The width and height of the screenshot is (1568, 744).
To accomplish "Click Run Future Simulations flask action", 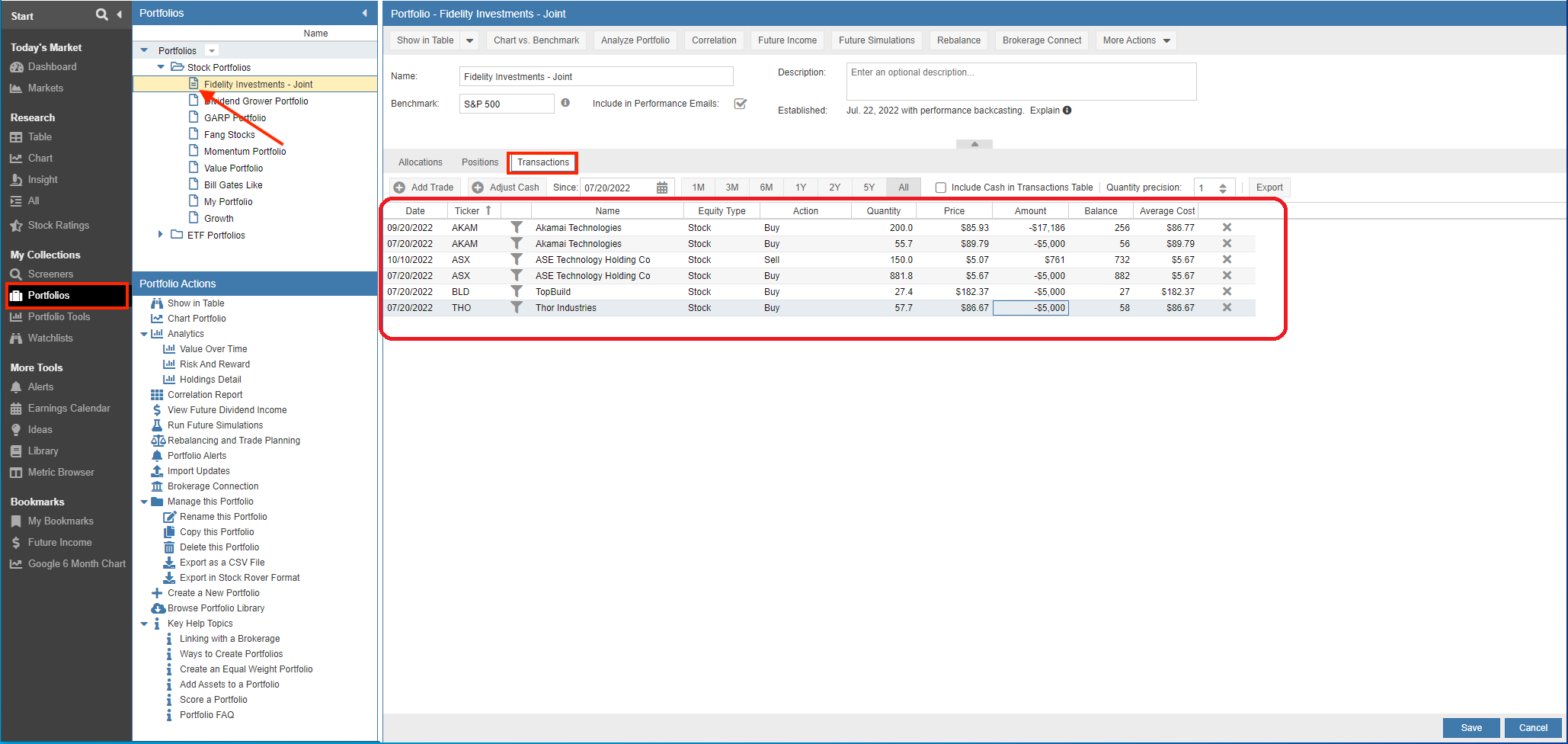I will click(x=215, y=425).
